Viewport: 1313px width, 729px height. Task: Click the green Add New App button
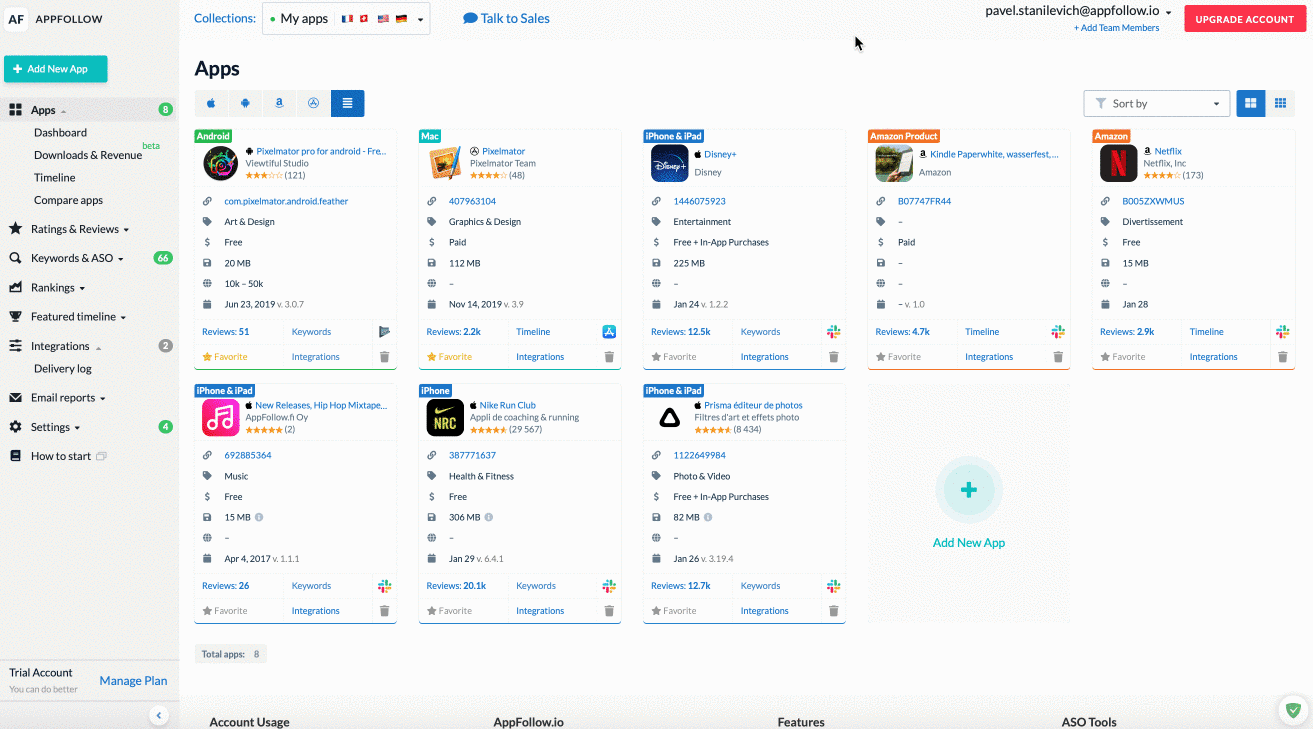(56, 69)
